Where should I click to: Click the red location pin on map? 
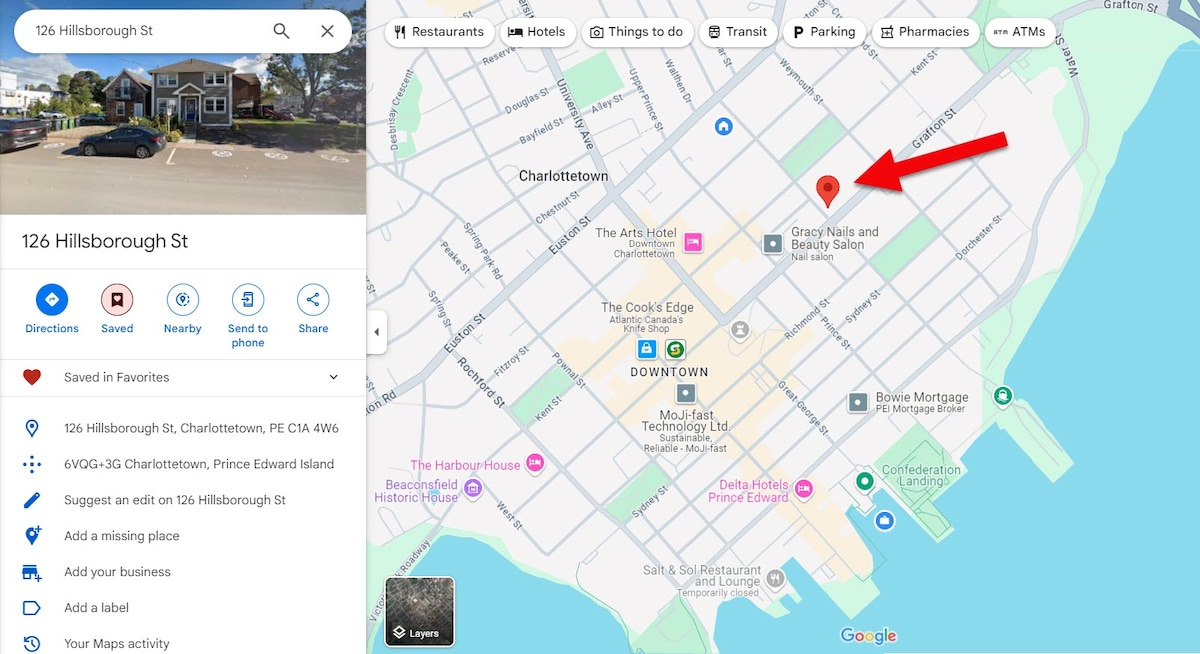[x=827, y=190]
